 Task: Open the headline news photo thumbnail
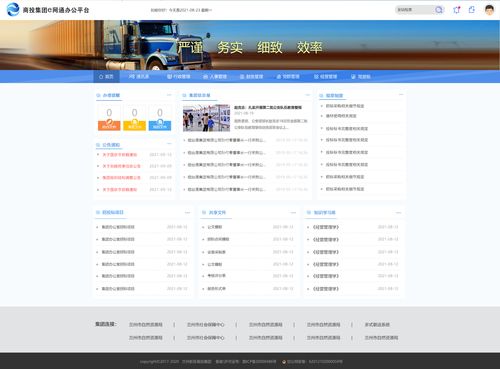point(206,118)
